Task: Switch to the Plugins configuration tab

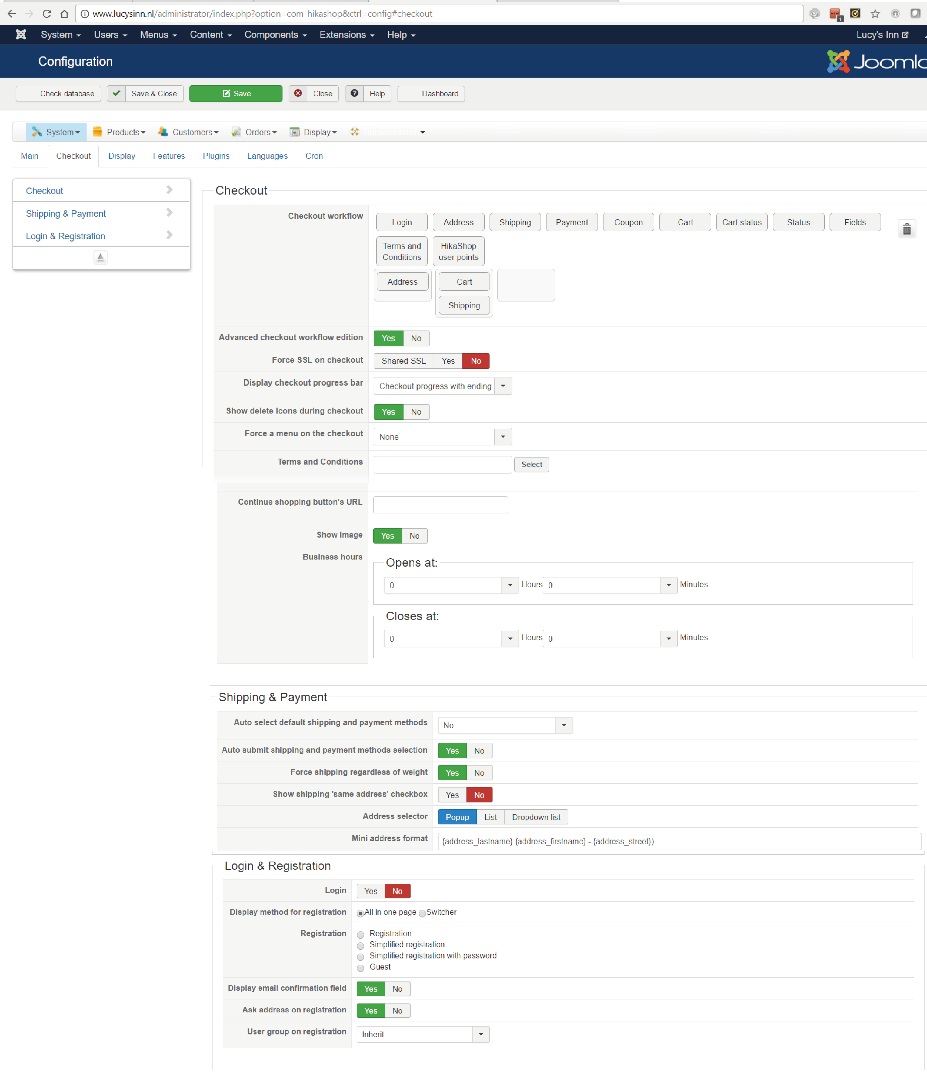Action: (x=216, y=156)
